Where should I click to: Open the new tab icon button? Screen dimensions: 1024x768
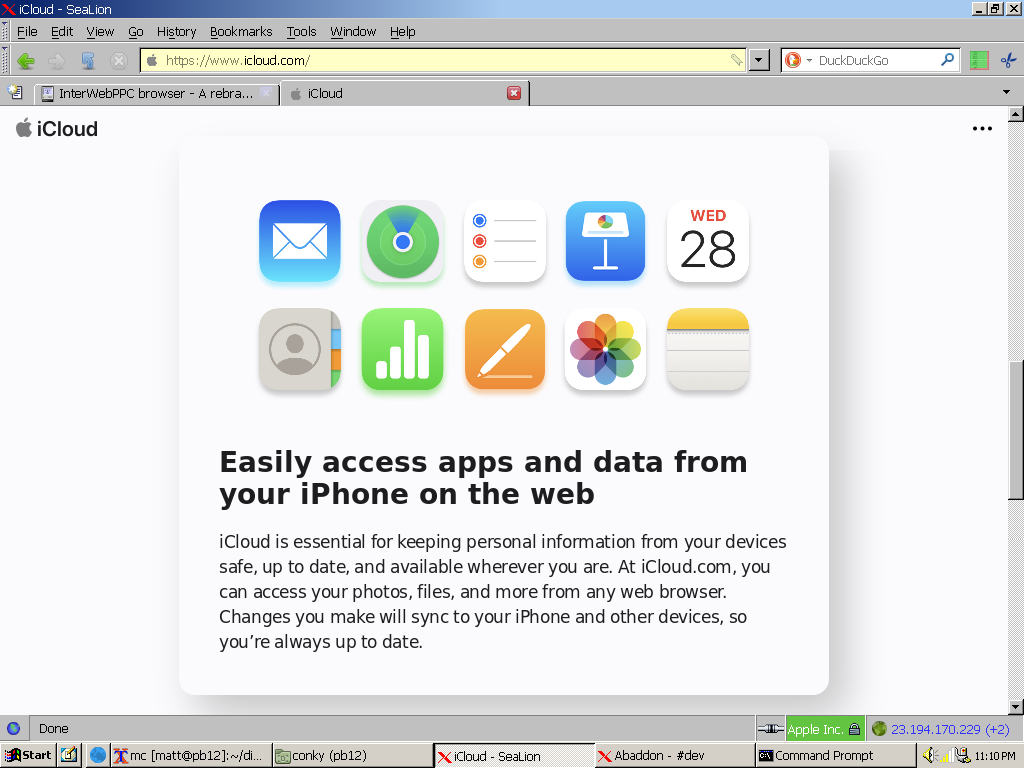click(x=15, y=93)
